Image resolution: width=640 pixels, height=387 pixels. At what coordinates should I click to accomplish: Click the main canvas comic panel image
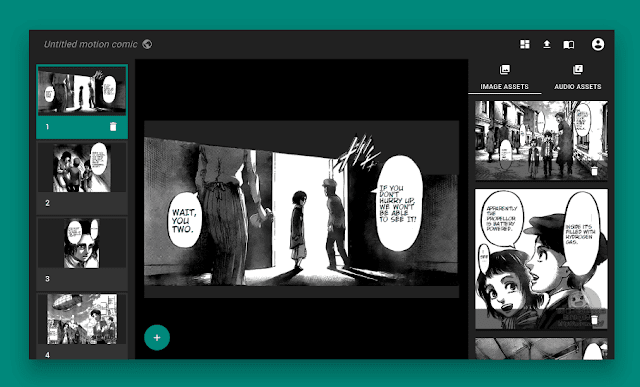[x=301, y=209]
